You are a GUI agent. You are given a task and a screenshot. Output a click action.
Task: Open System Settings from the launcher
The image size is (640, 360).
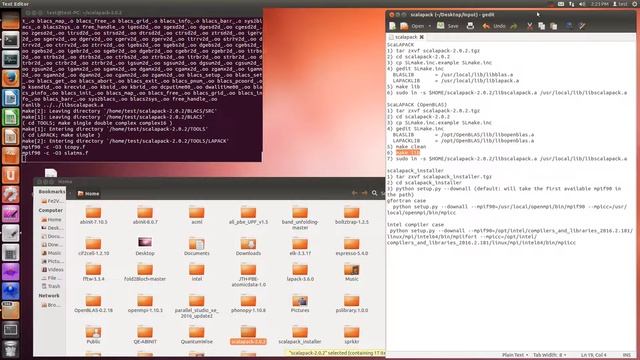click(x=11, y=195)
